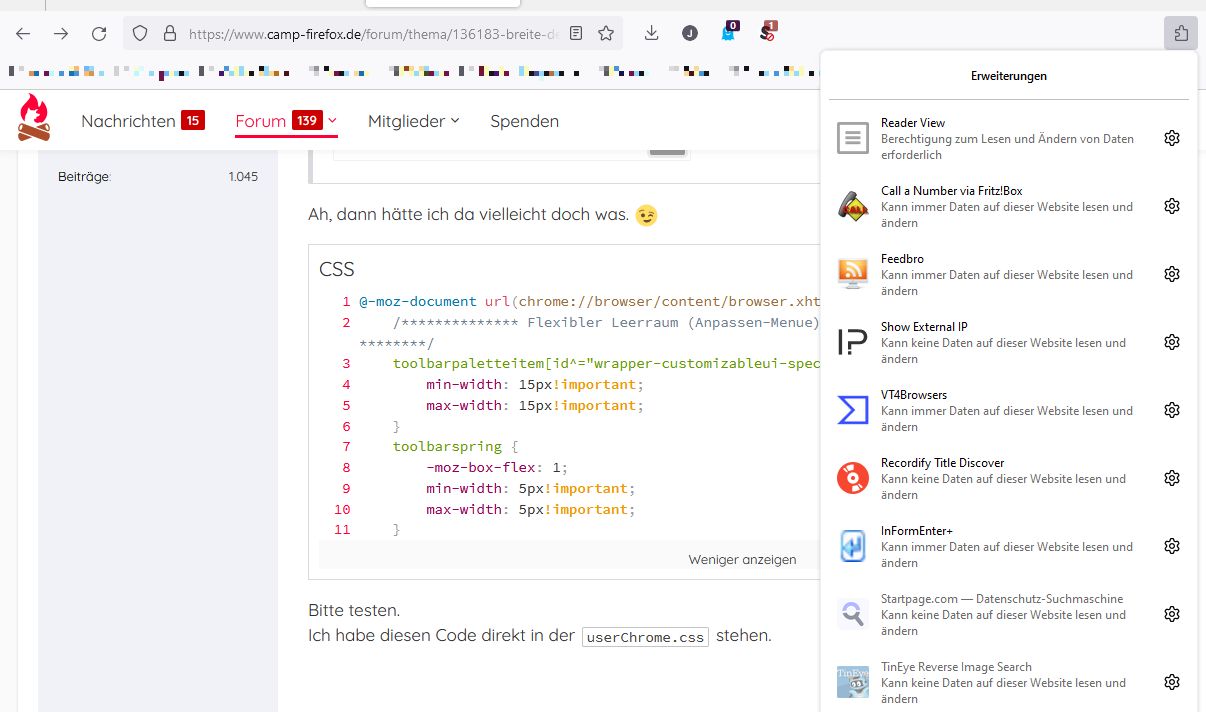Click the campfire site logo
The image size is (1206, 712).
pyautogui.click(x=34, y=118)
